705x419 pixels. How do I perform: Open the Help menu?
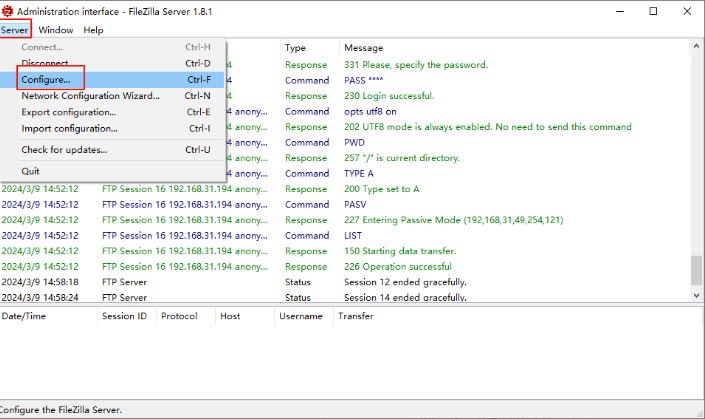tap(93, 30)
